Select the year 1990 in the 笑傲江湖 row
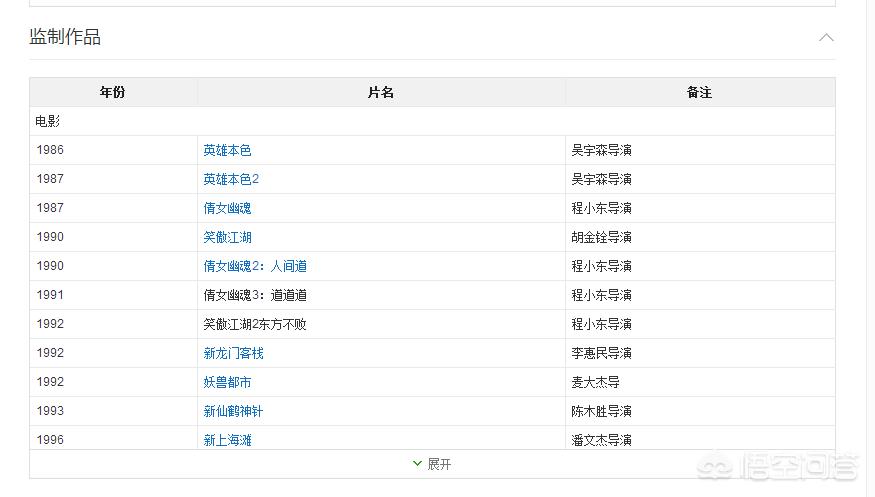This screenshot has width=875, height=497. coord(50,237)
